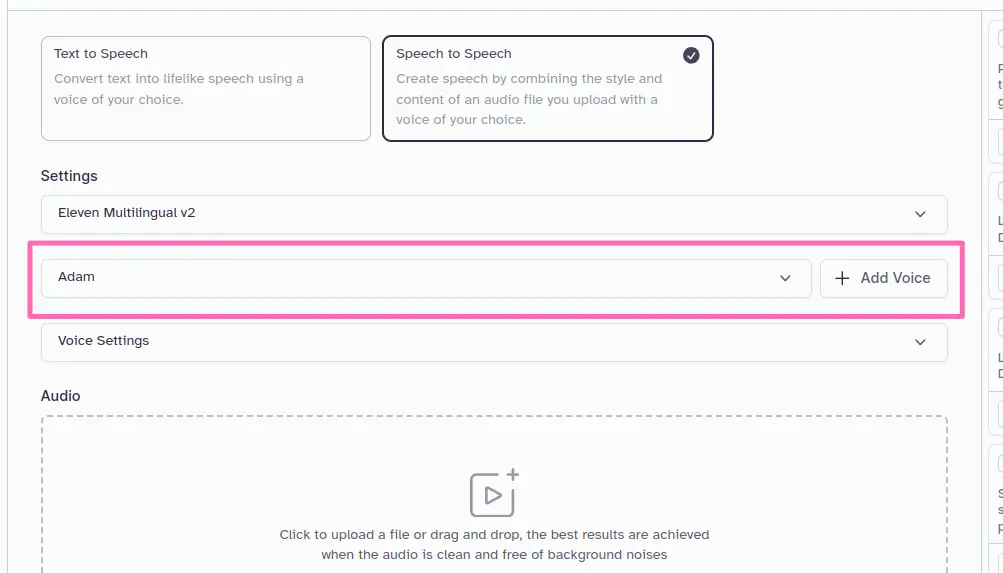1003x573 pixels.
Task: Open the Adam voice selection dropdown
Action: pyautogui.click(x=426, y=278)
